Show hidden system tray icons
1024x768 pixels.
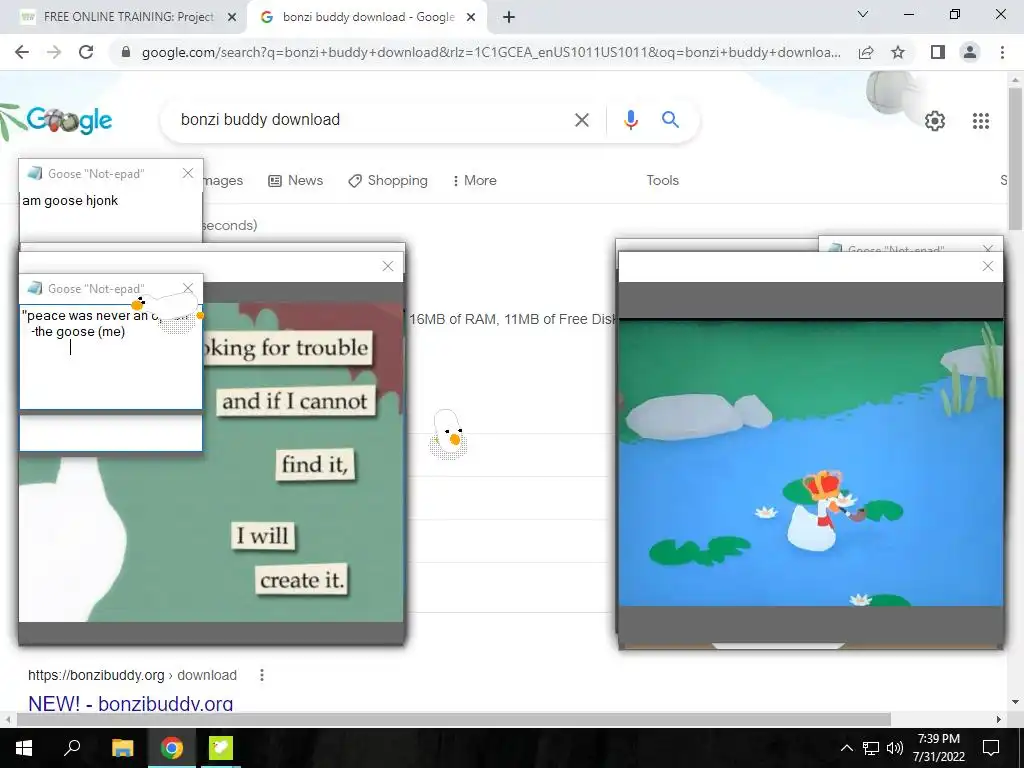[846, 748]
